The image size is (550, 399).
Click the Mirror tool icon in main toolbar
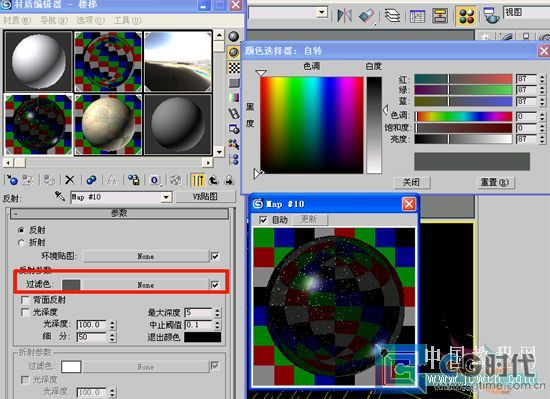(x=344, y=16)
